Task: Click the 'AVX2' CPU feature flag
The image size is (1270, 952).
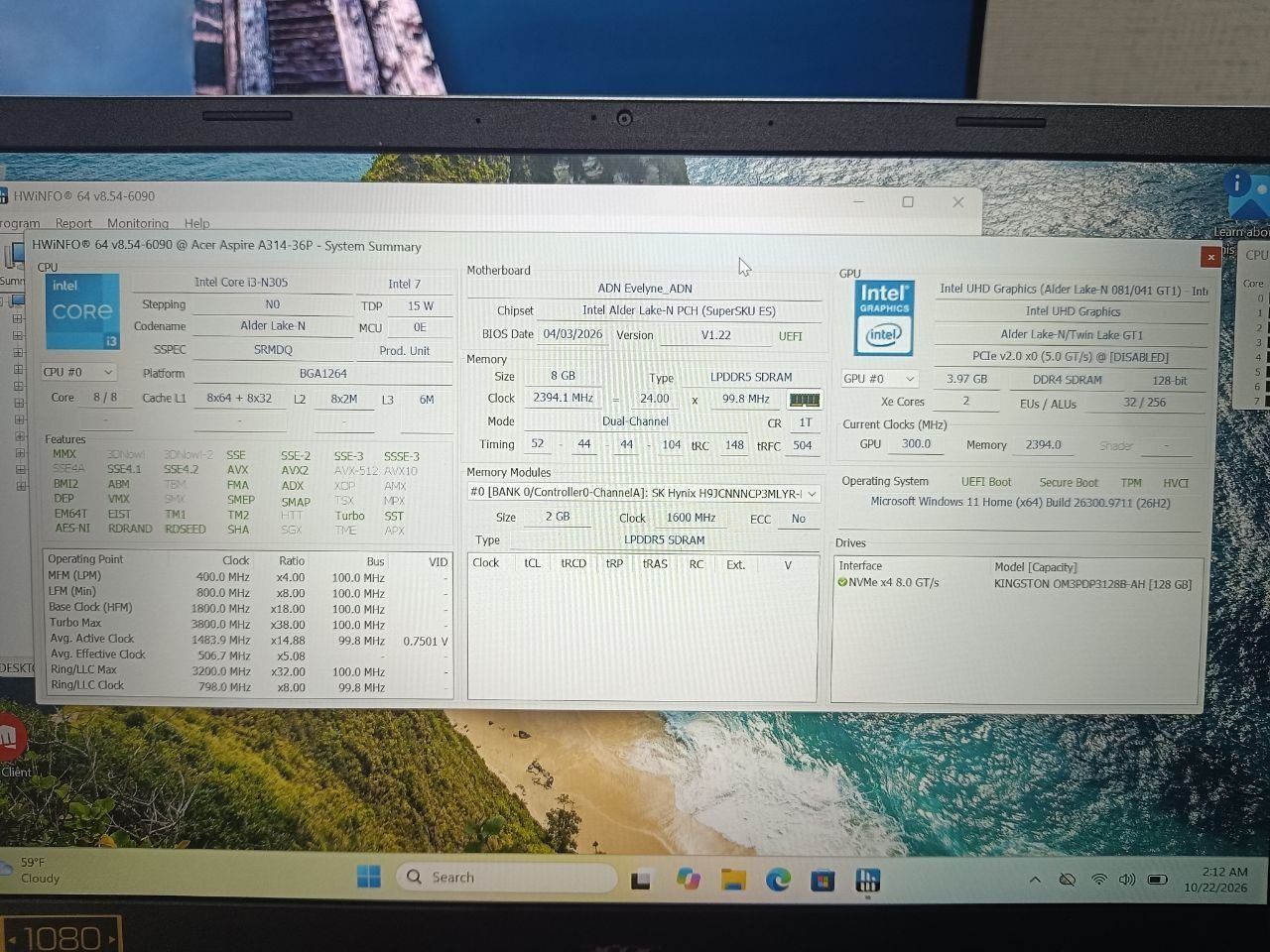Action: tap(295, 470)
